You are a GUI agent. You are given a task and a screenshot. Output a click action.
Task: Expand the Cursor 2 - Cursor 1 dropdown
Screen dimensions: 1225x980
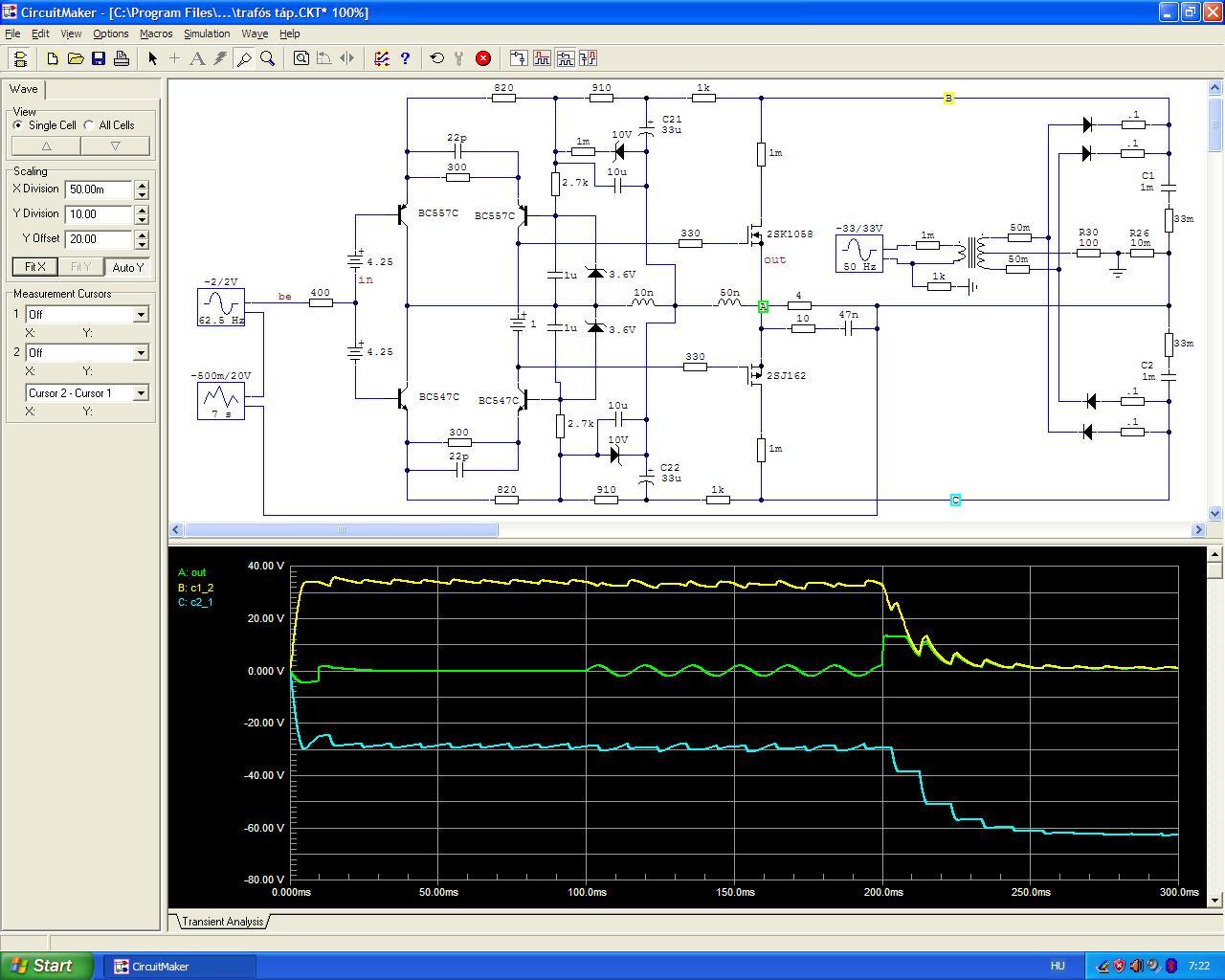coord(141,393)
